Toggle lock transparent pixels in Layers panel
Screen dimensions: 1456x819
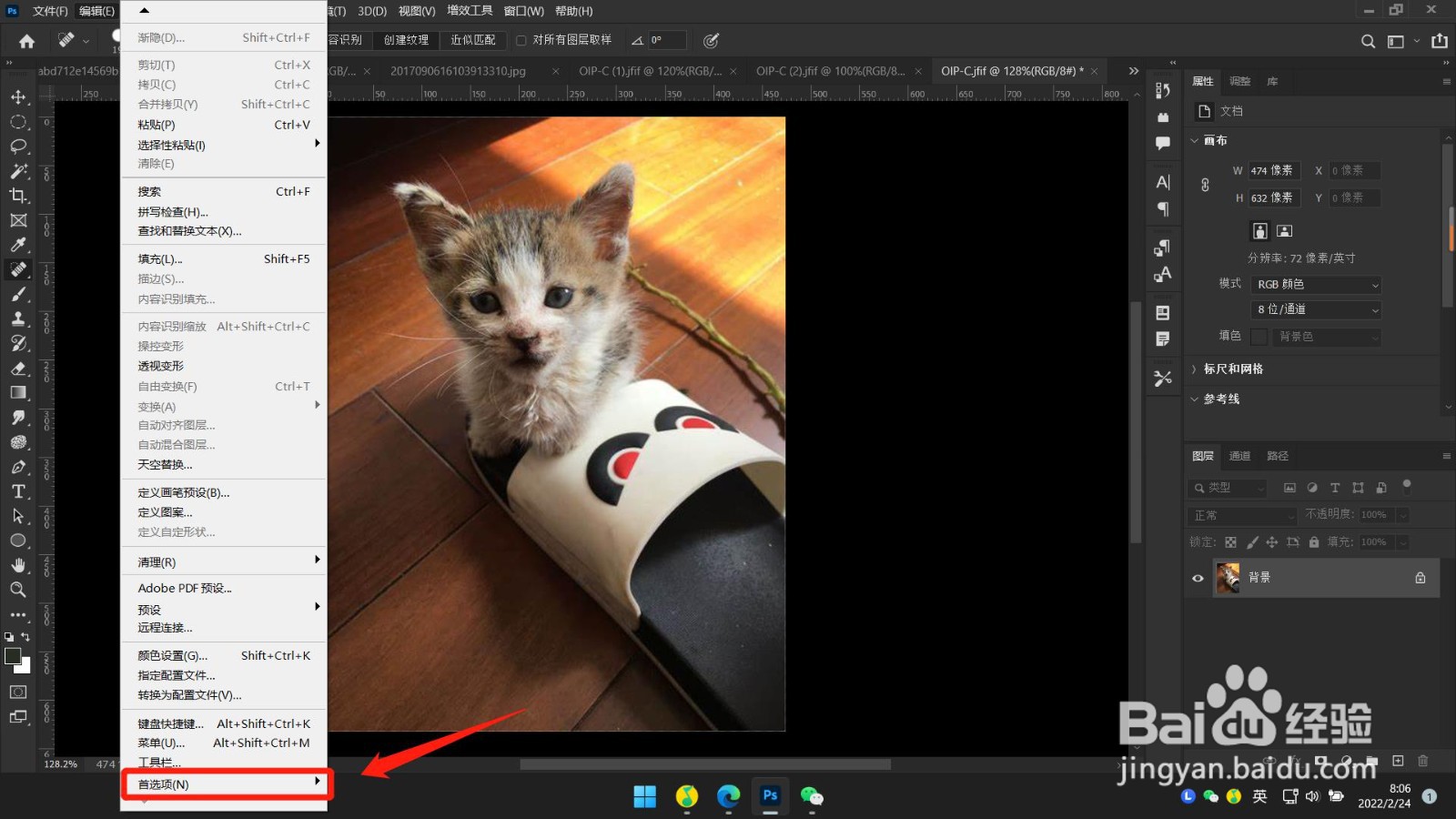(1230, 542)
